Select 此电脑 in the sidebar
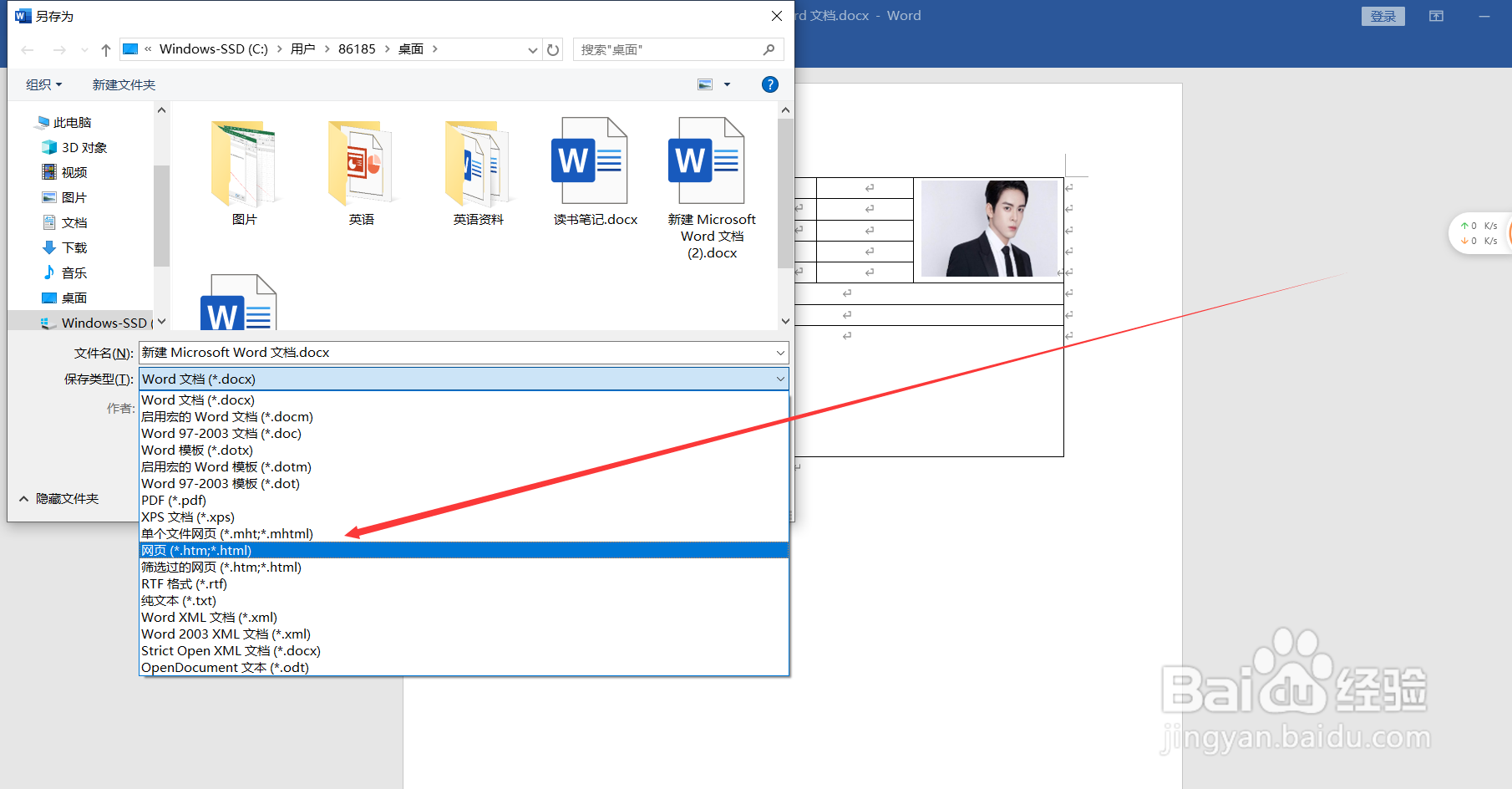 (x=71, y=121)
